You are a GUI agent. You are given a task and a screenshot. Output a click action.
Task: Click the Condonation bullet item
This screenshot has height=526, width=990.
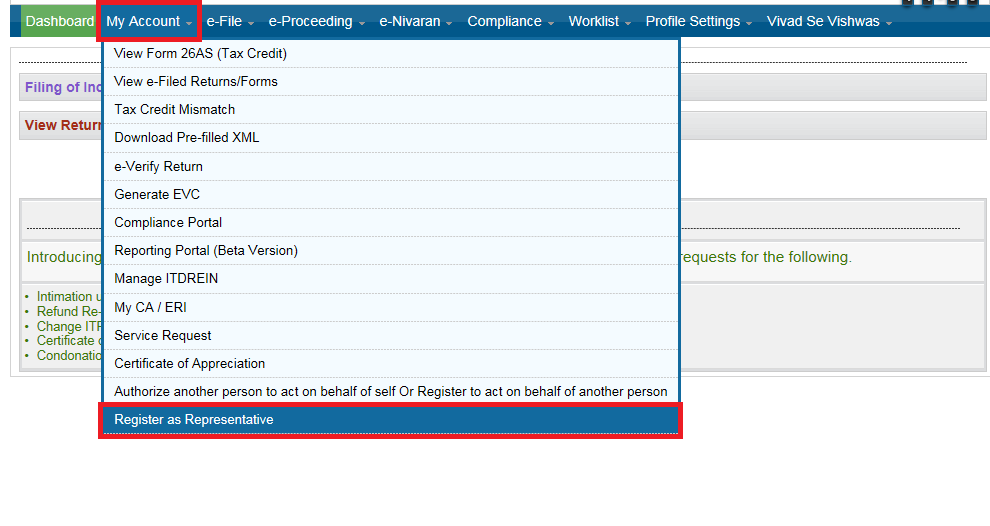tap(69, 356)
